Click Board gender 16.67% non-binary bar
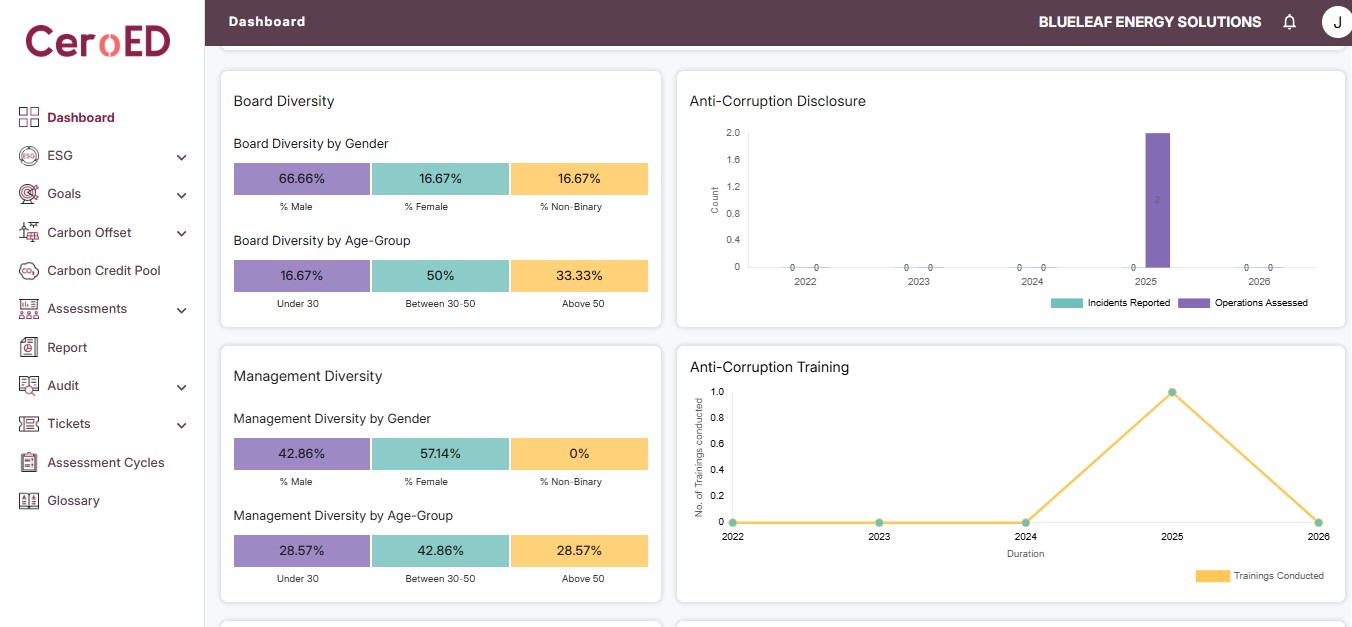The height and width of the screenshot is (627, 1352). 579,179
